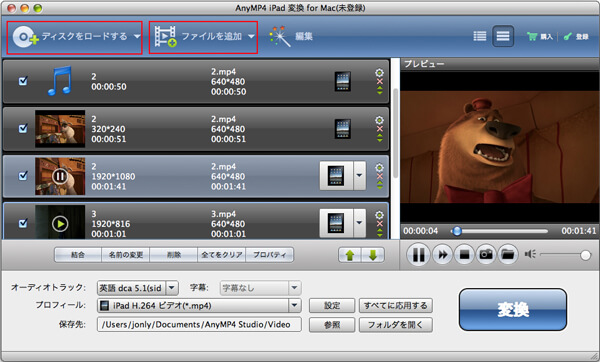Switch to detailed list view icon
This screenshot has height=362, width=600.
pos(480,36)
